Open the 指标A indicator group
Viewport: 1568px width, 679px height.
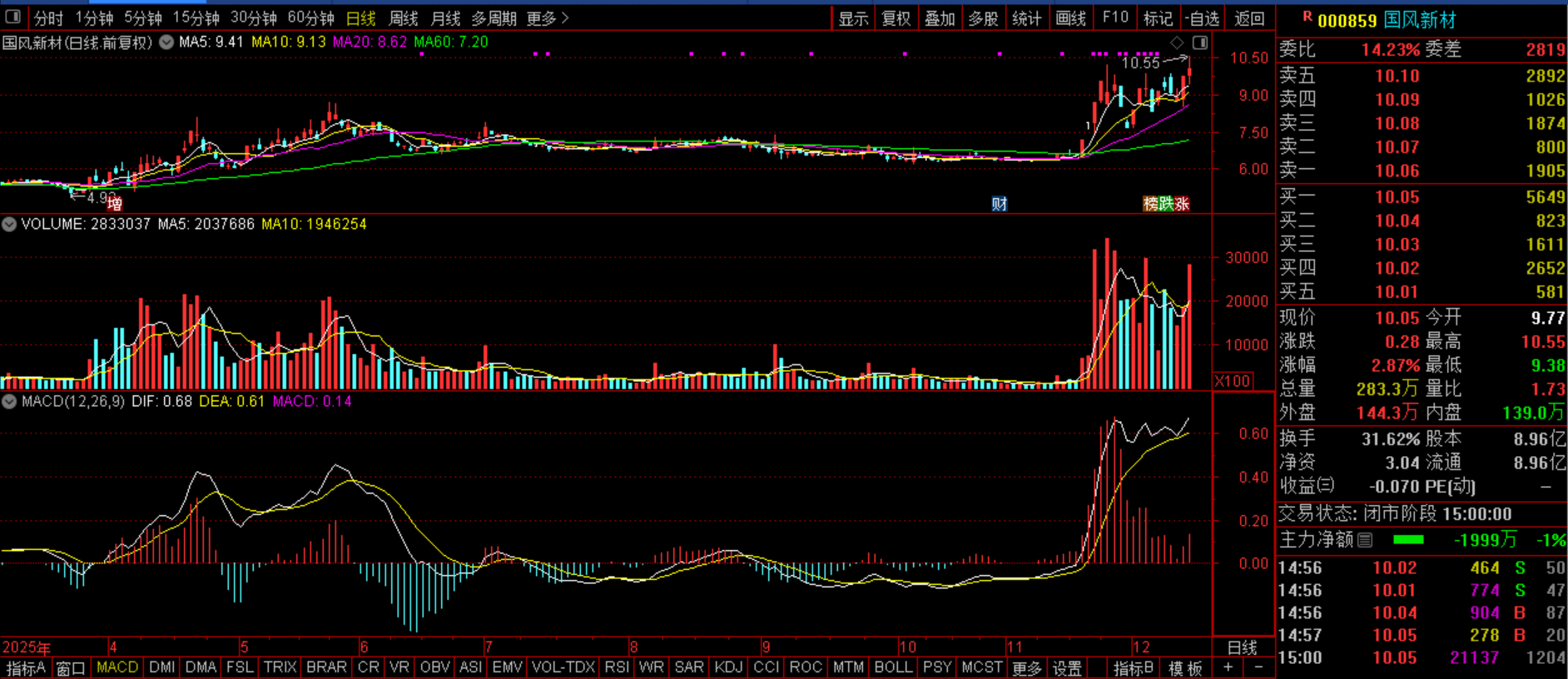click(x=26, y=667)
